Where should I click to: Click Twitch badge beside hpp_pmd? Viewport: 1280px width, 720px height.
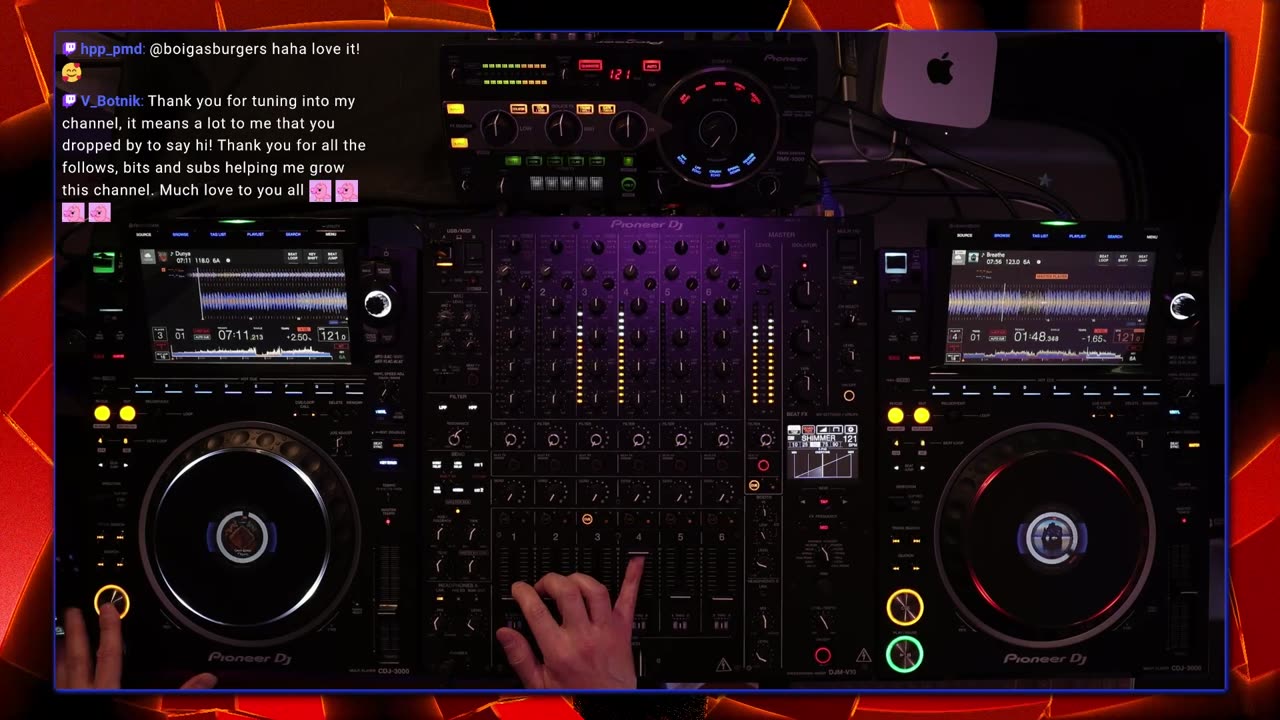(x=70, y=48)
